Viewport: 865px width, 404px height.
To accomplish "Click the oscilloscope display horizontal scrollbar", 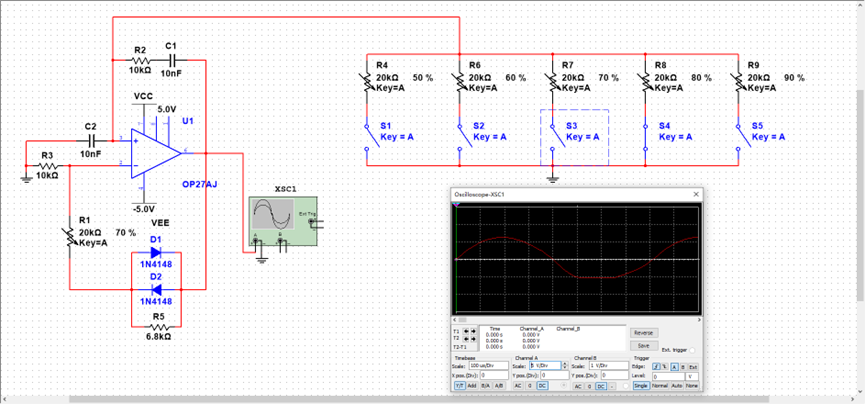I will [576, 320].
